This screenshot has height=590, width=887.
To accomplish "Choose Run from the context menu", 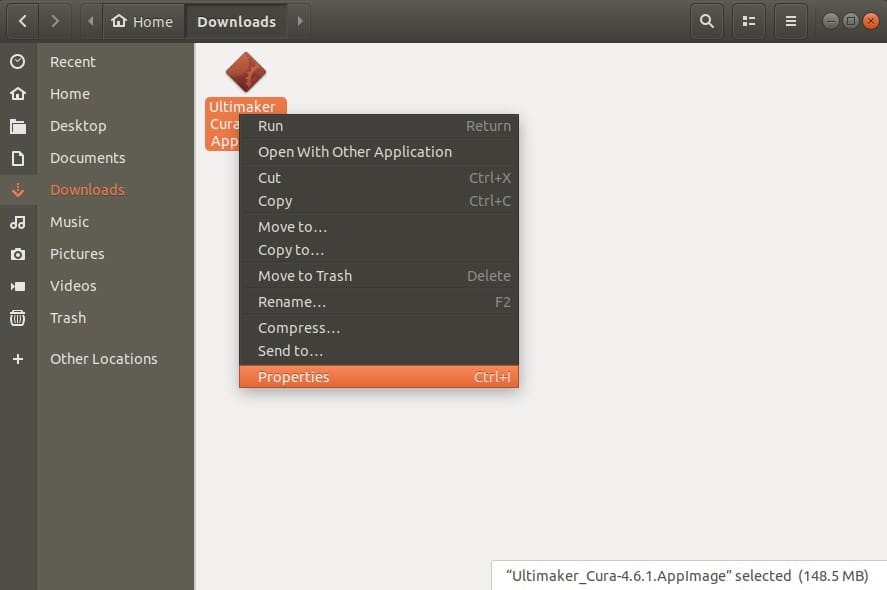I will coord(379,126).
